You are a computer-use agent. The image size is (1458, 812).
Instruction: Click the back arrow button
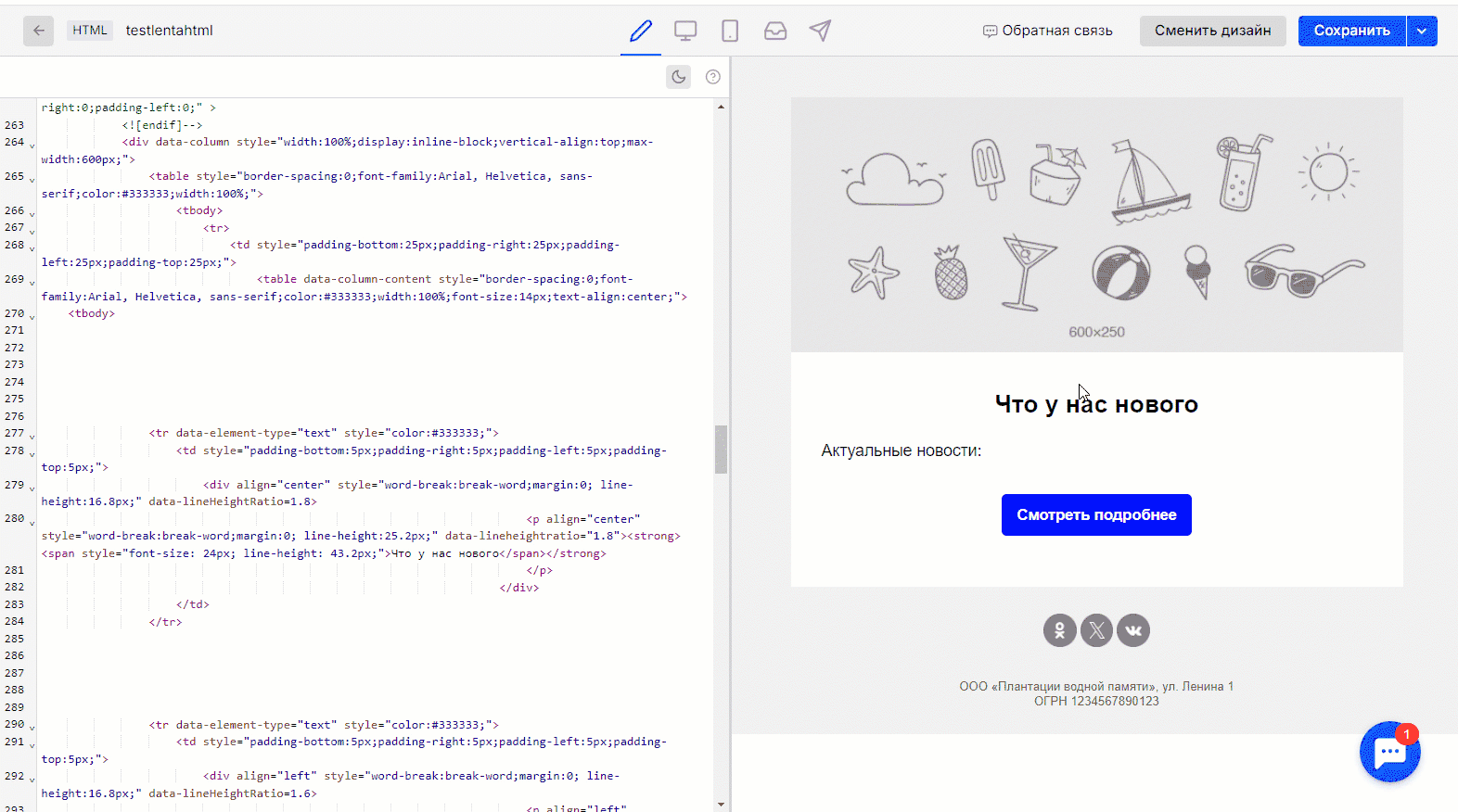38,31
